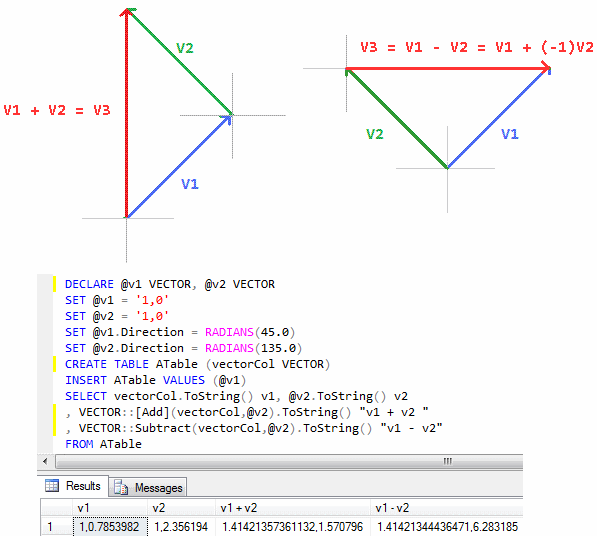This screenshot has width=597, height=536.
Task: Click cell 1.41421344436471,6.283185
Action: click(x=447, y=527)
